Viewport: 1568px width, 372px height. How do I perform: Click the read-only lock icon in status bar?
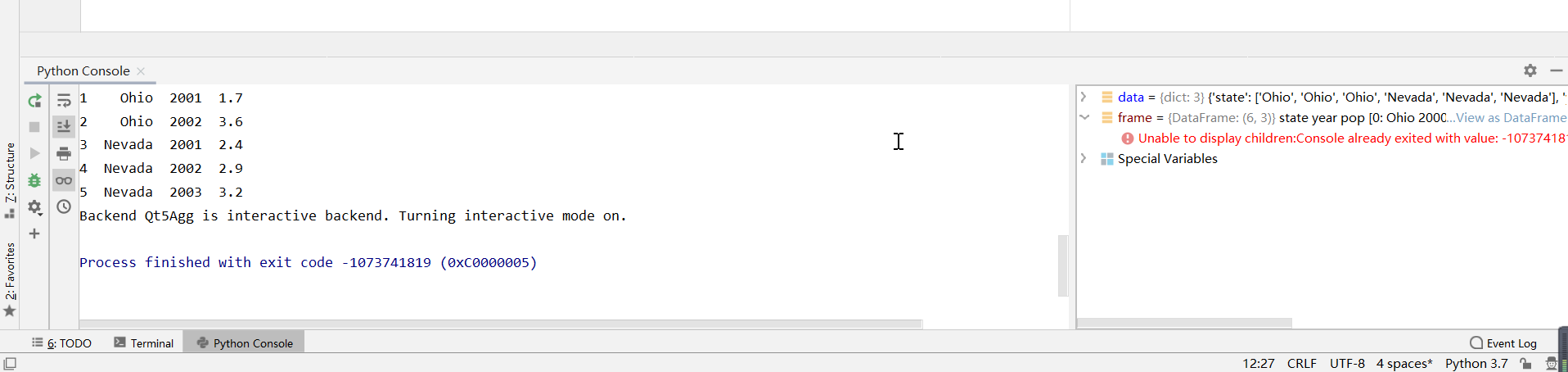click(1525, 364)
